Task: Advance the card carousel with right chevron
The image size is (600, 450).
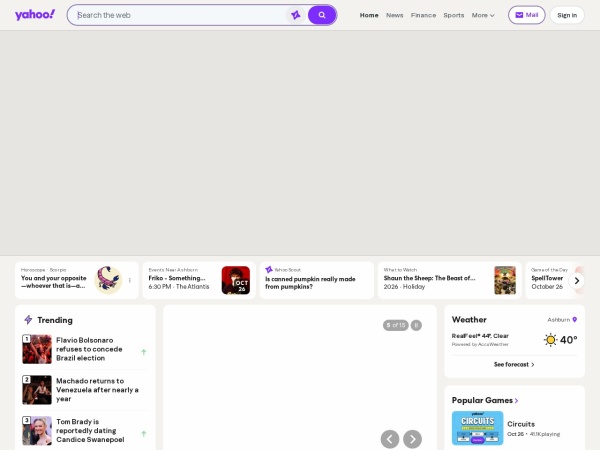Action: (577, 281)
